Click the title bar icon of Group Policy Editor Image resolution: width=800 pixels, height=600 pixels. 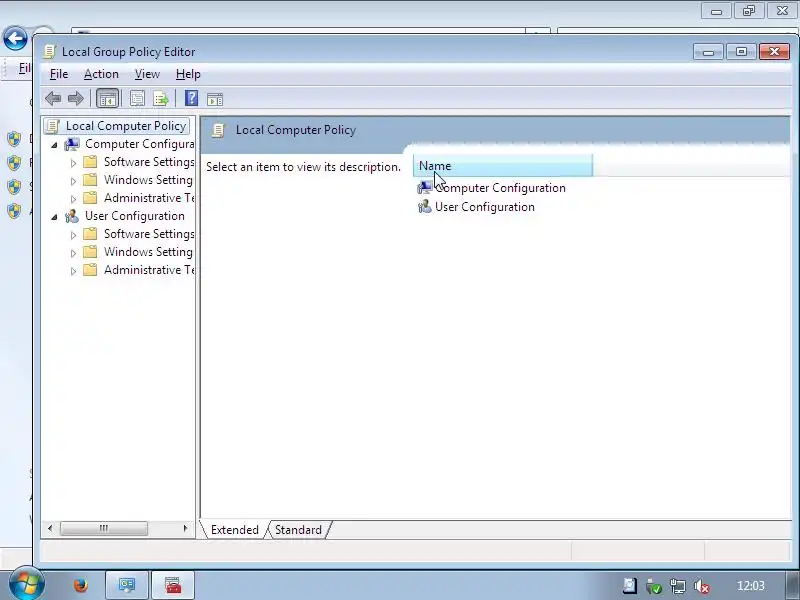[49, 52]
